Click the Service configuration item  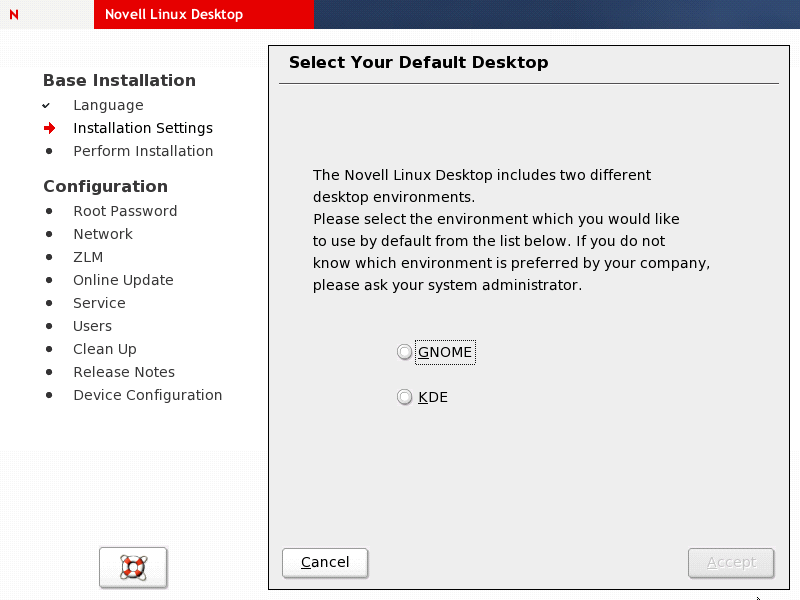(x=99, y=303)
